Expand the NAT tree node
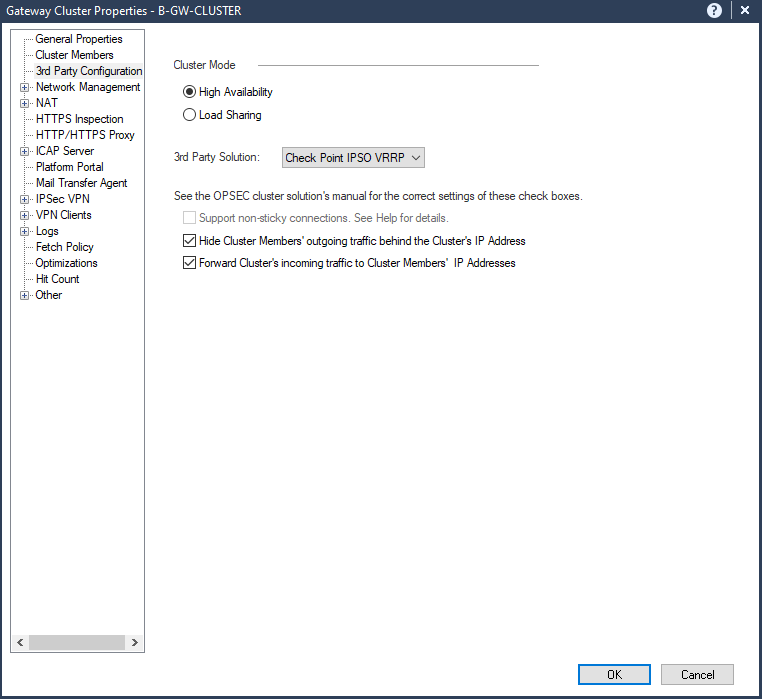 (24, 103)
